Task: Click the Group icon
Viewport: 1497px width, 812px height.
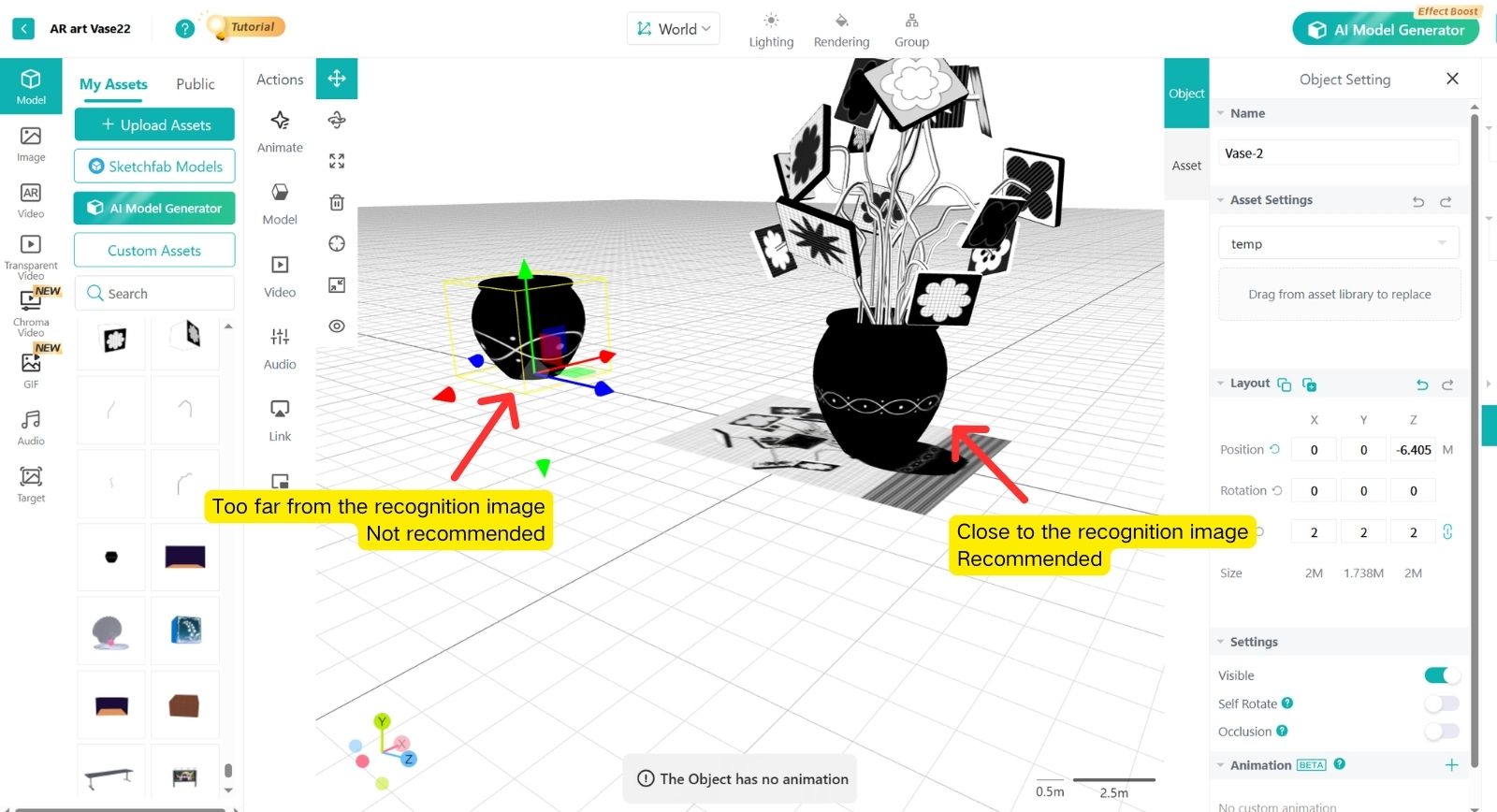Action: 911,30
